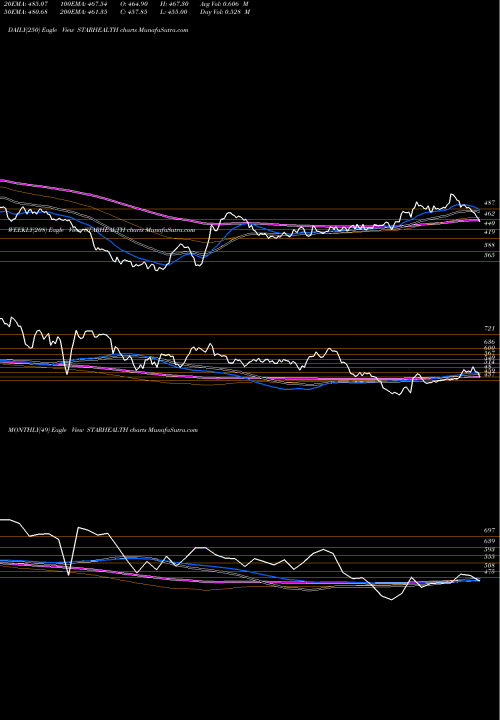Viewport: 500px width, 720px height.
Task: Click the Avg Vol readout
Action: pos(225,4)
